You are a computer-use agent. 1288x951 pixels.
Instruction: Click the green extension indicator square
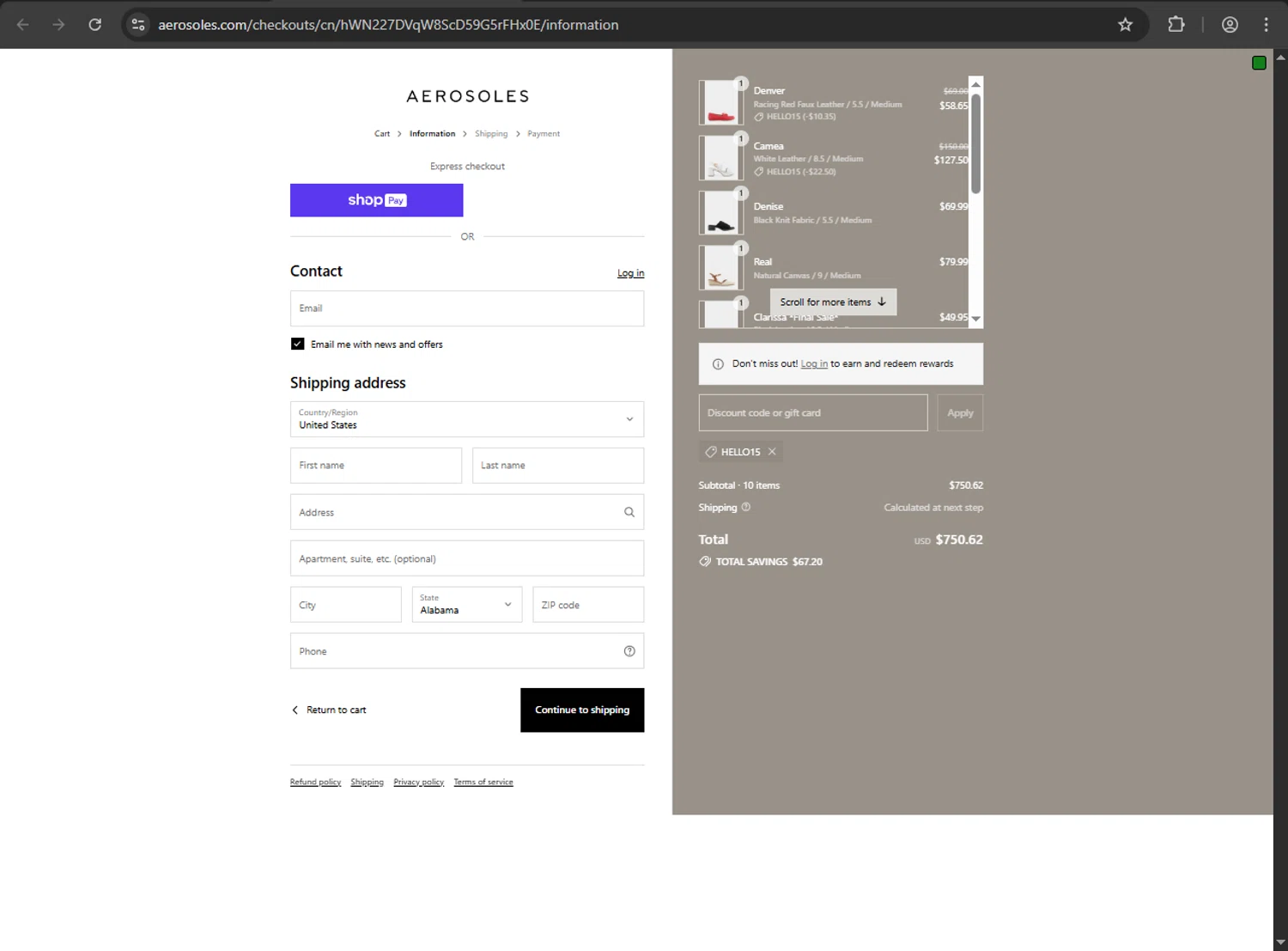(1259, 63)
